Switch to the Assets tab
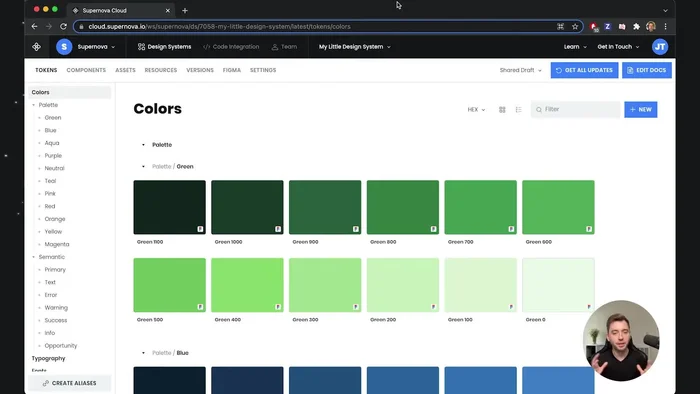Image resolution: width=700 pixels, height=394 pixels. 125,70
